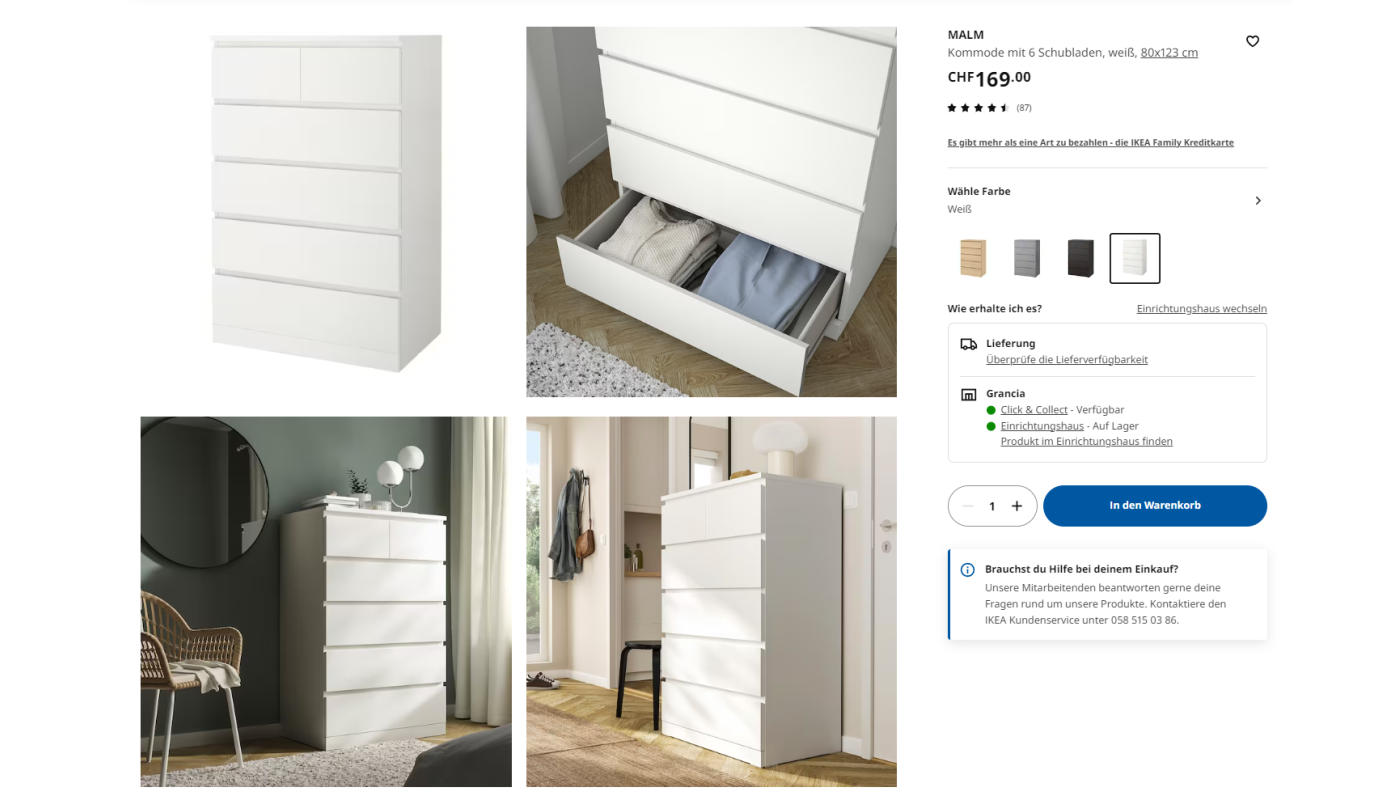Select the white color swatch
The width and height of the screenshot is (1400, 800).
coord(1135,258)
